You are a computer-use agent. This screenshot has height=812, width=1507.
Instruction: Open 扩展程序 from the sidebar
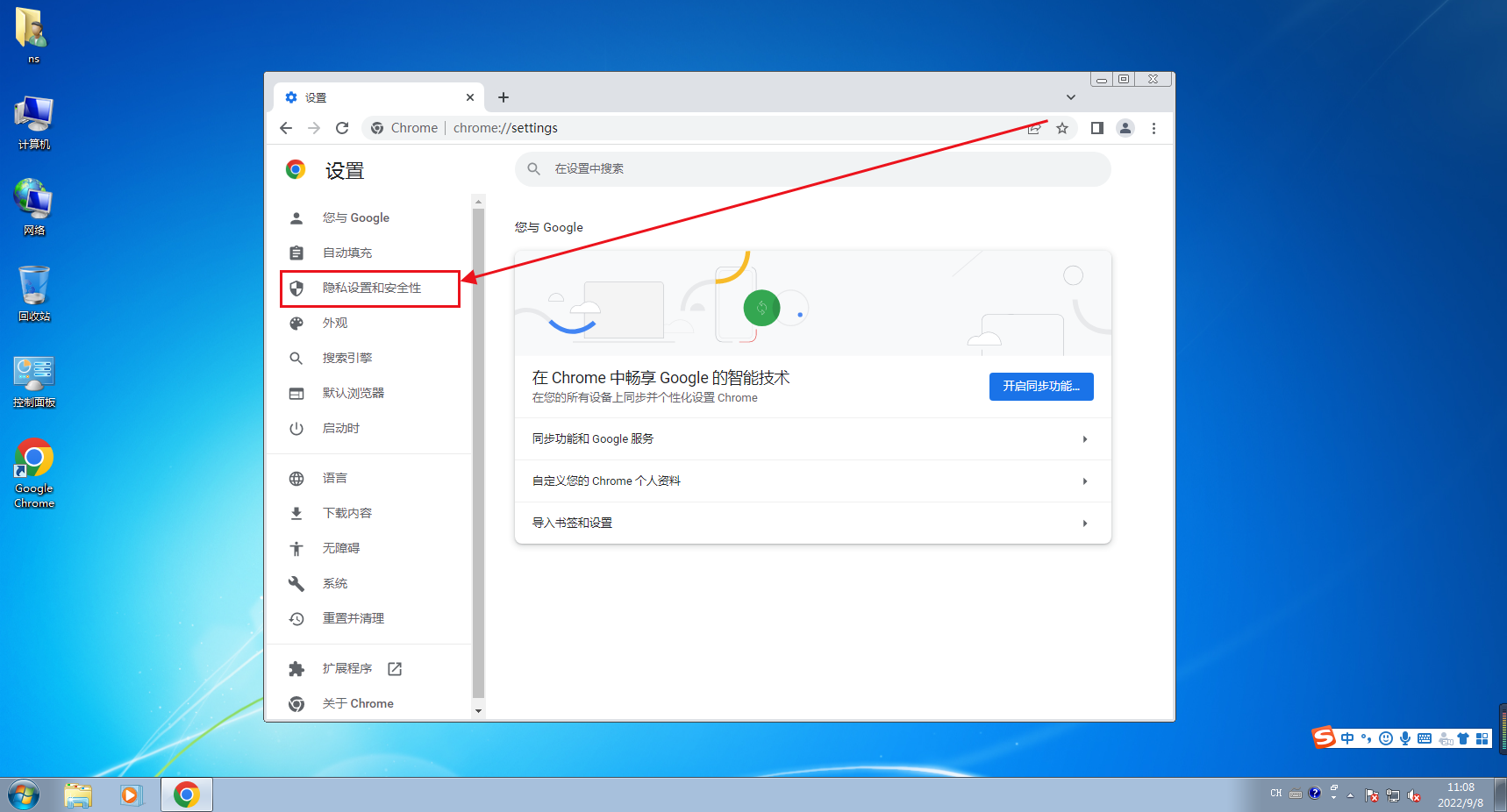point(369,668)
